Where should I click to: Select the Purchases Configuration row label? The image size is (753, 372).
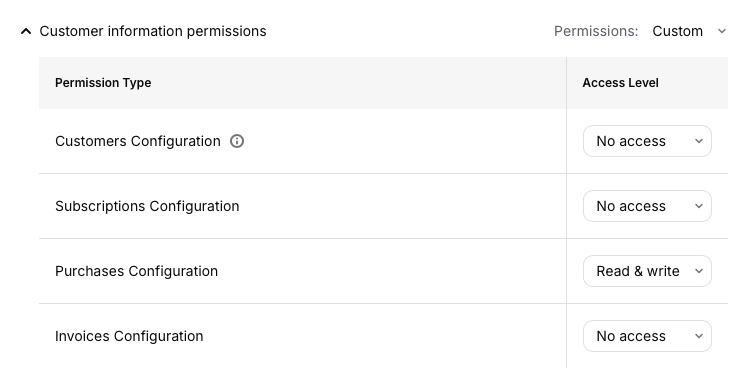click(136, 271)
